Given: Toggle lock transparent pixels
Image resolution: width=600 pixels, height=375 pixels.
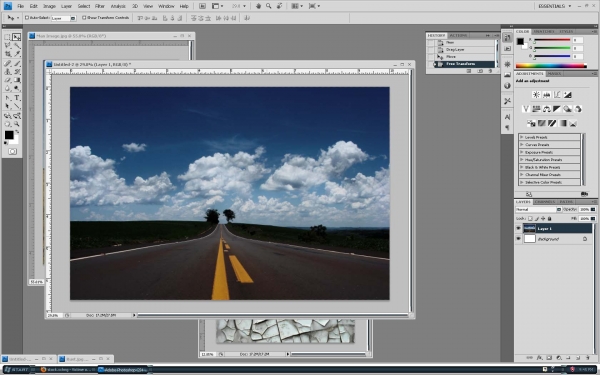Looking at the screenshot, I should 530,218.
